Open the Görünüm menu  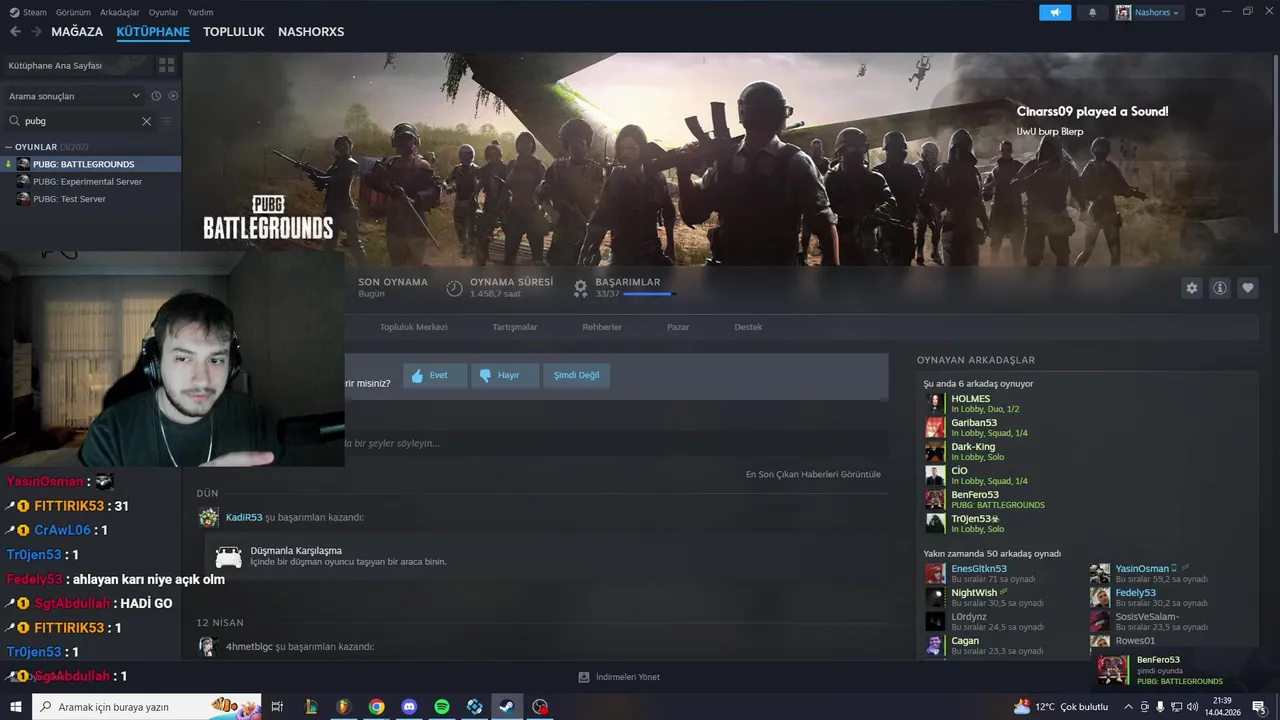[x=73, y=12]
